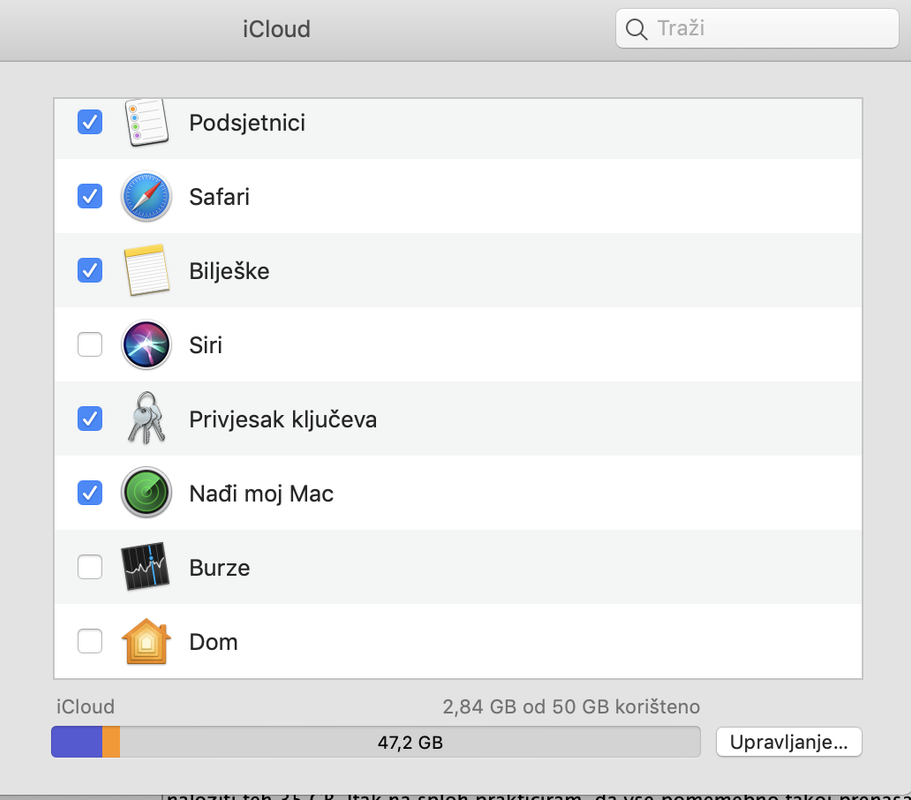The width and height of the screenshot is (911, 800).
Task: Click the Siri icon
Action: [x=146, y=345]
